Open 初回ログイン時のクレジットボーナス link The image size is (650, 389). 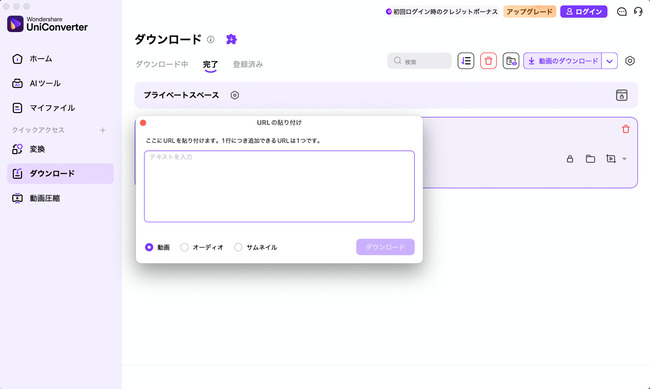442,12
